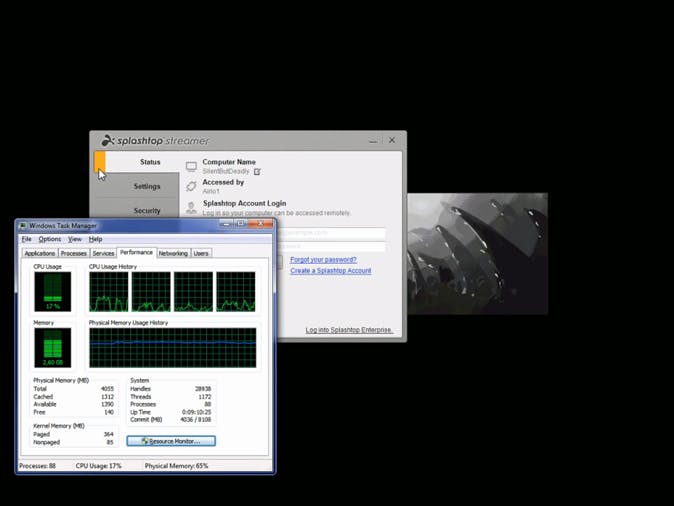Viewport: 674px width, 506px height.
Task: Click the Threads row in System section
Action: [171, 396]
